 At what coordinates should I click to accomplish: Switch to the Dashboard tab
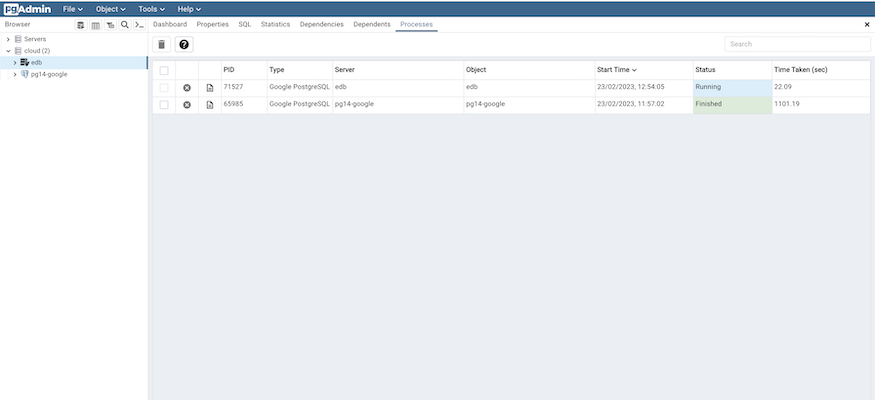point(169,24)
